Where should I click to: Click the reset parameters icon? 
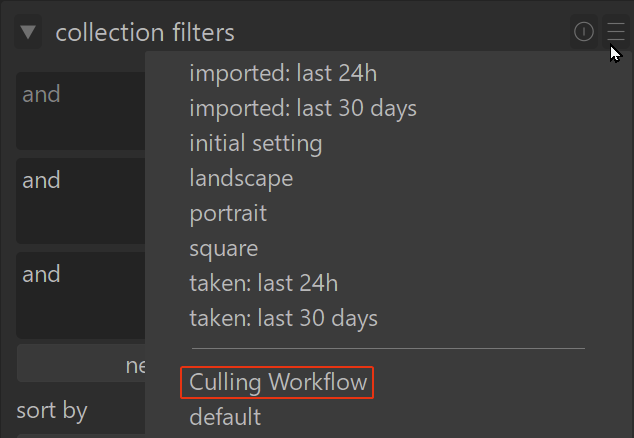point(584,33)
